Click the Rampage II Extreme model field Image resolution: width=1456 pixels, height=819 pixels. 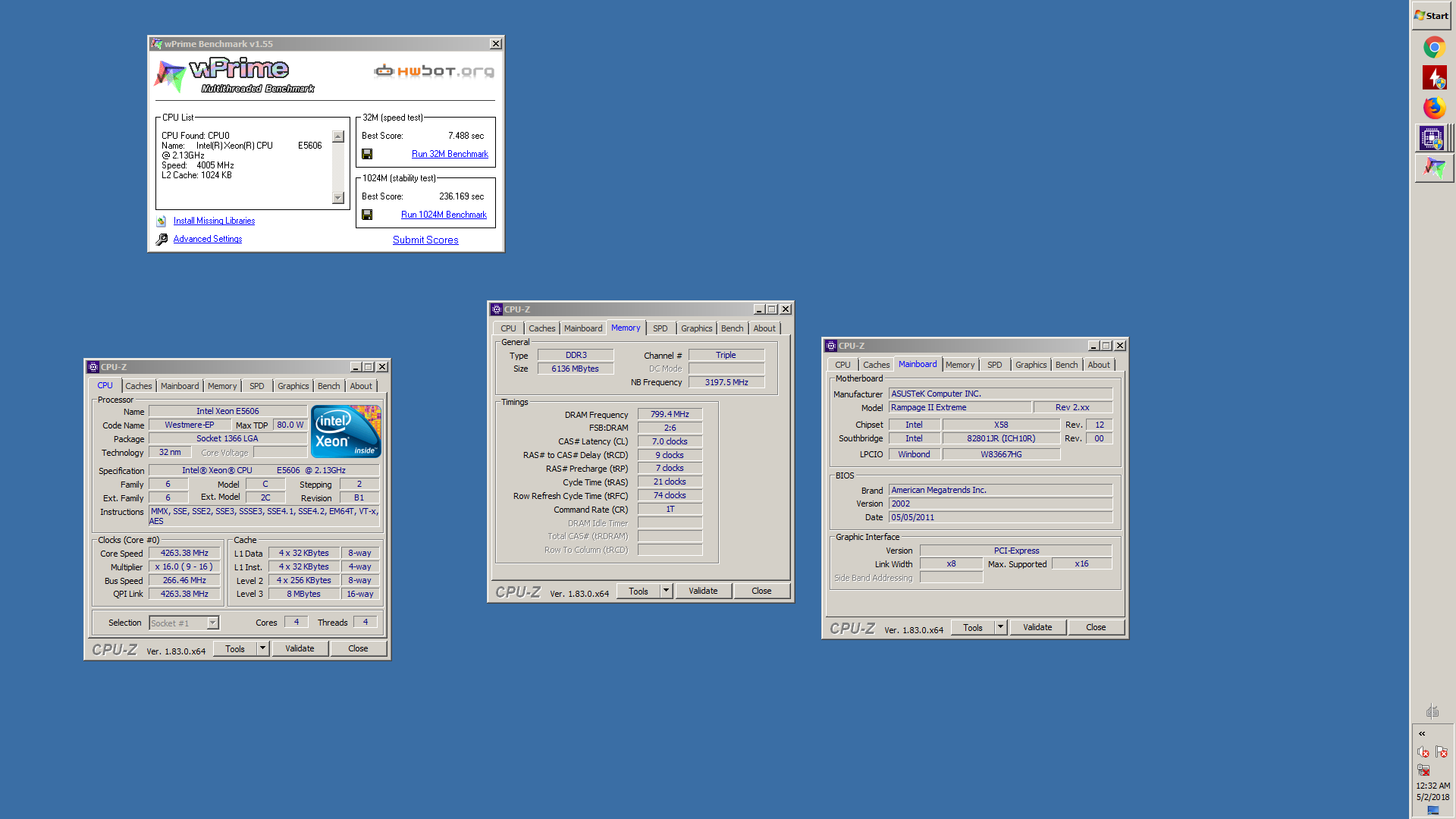[960, 407]
